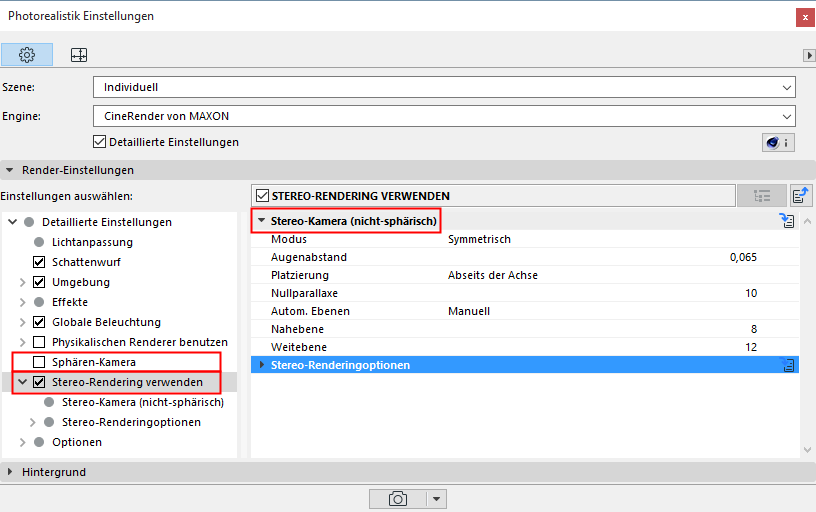Select Optionen in the settings tree
The height and width of the screenshot is (512, 816).
(x=76, y=442)
